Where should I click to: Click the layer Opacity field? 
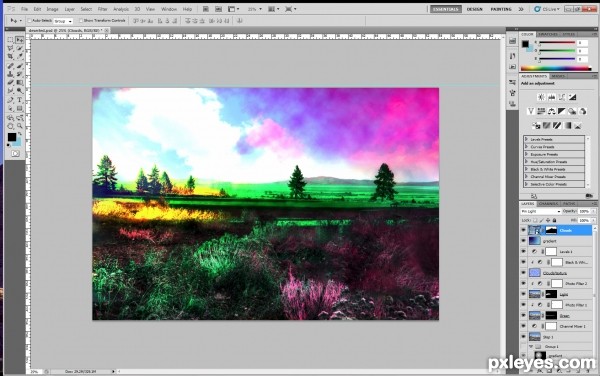[x=584, y=211]
